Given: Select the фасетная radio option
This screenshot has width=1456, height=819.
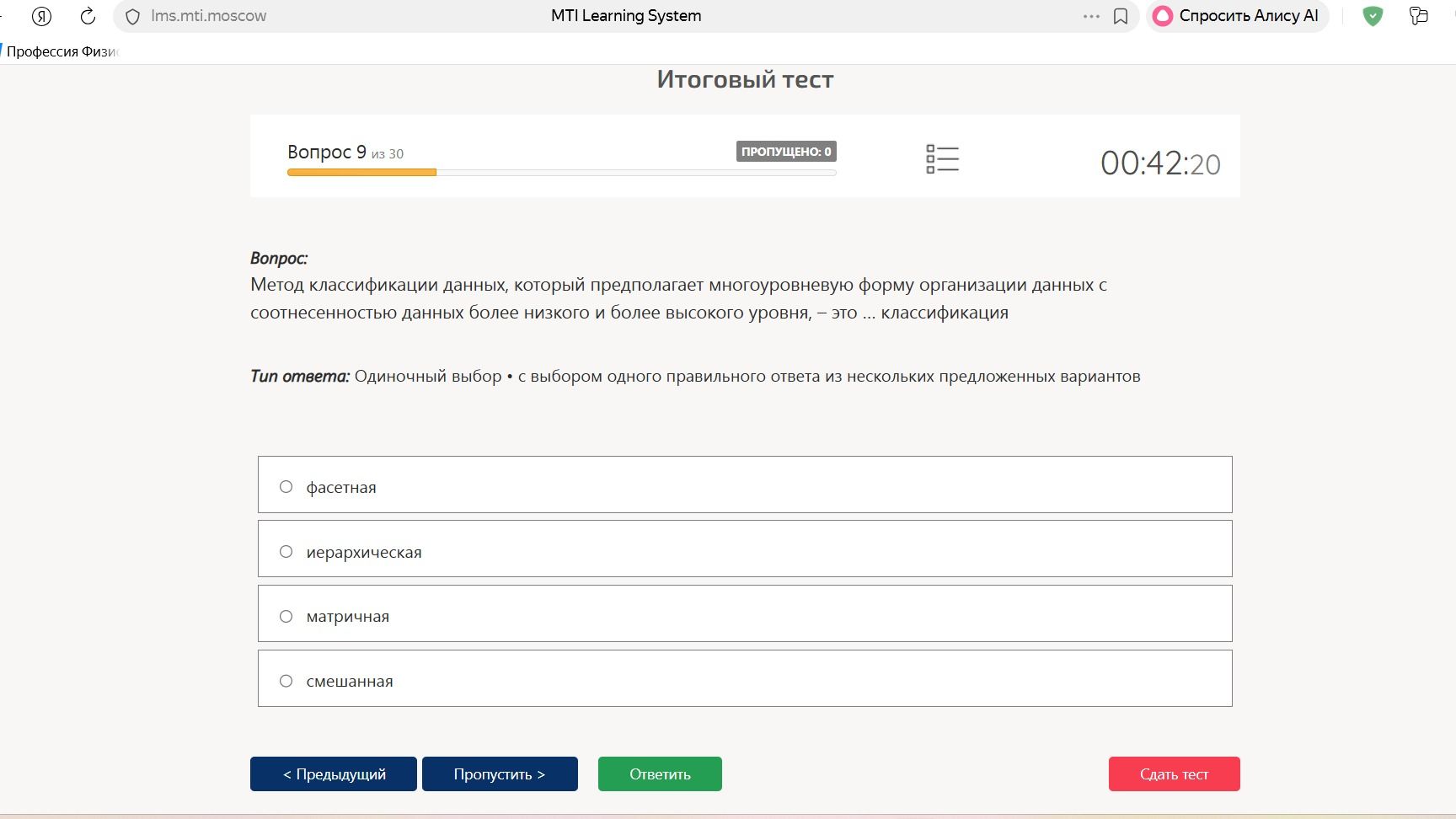Looking at the screenshot, I should [x=286, y=486].
